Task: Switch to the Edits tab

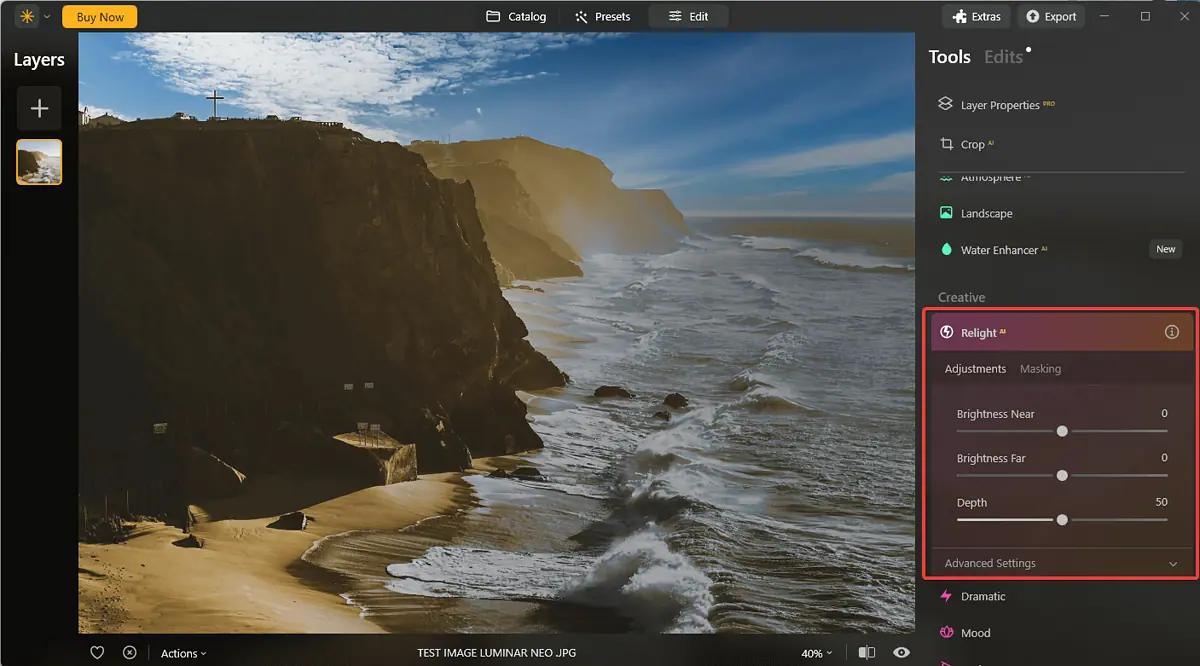Action: pyautogui.click(x=1003, y=57)
